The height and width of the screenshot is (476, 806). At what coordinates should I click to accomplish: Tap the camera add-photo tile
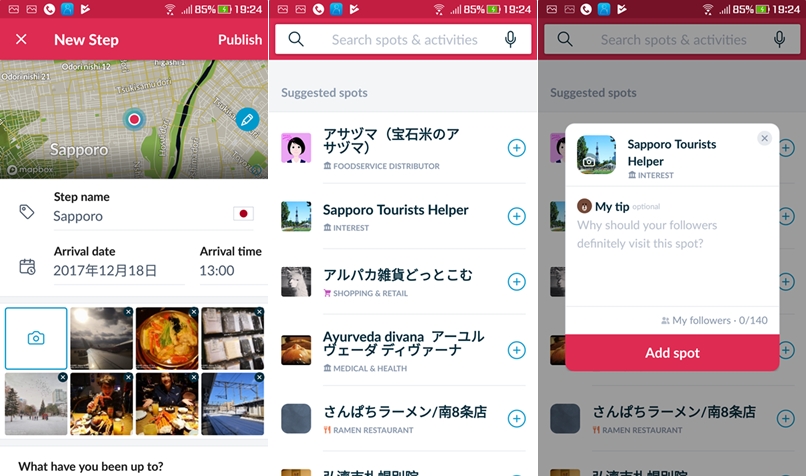[36, 338]
